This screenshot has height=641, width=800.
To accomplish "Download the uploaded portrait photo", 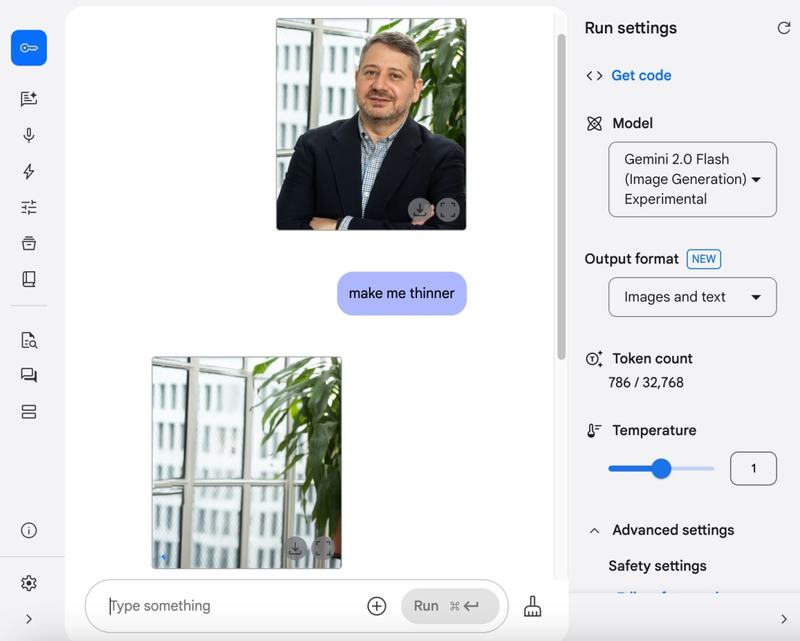I will [420, 209].
